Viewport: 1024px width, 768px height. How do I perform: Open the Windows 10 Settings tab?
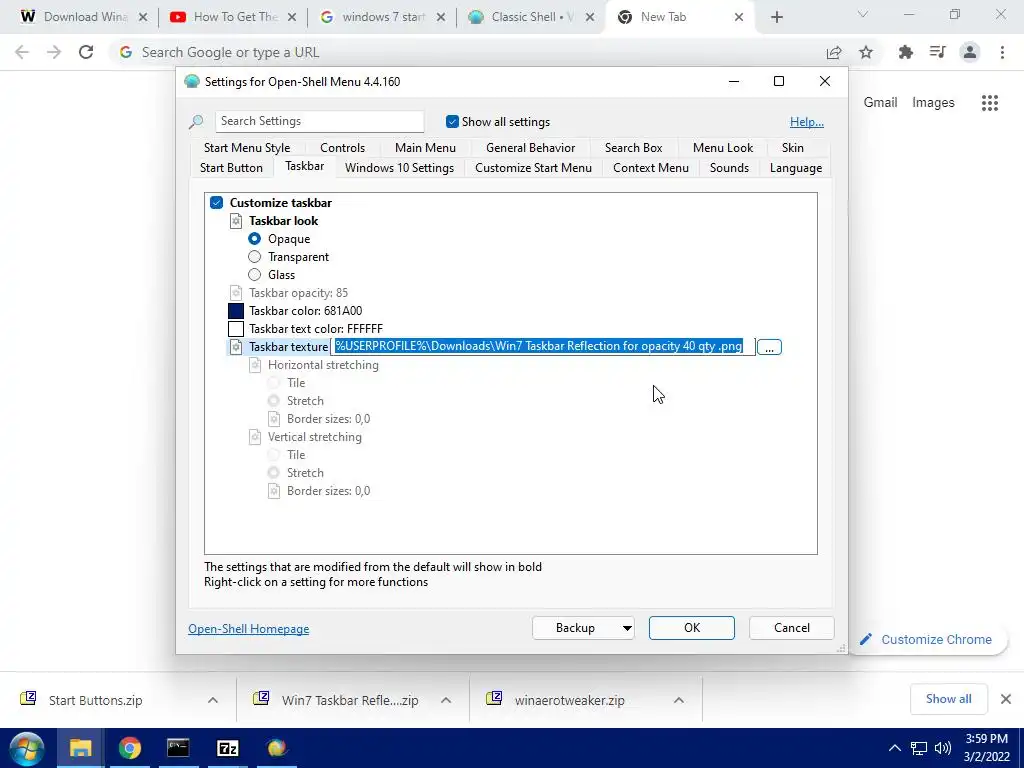pyautogui.click(x=399, y=168)
